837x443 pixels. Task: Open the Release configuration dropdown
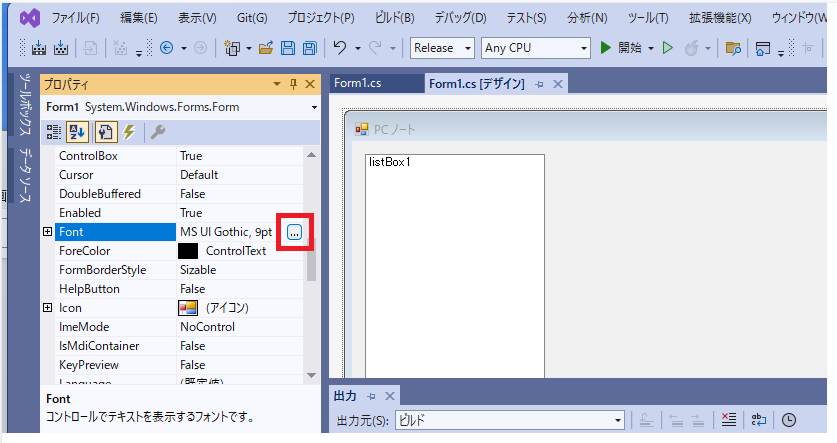[442, 48]
